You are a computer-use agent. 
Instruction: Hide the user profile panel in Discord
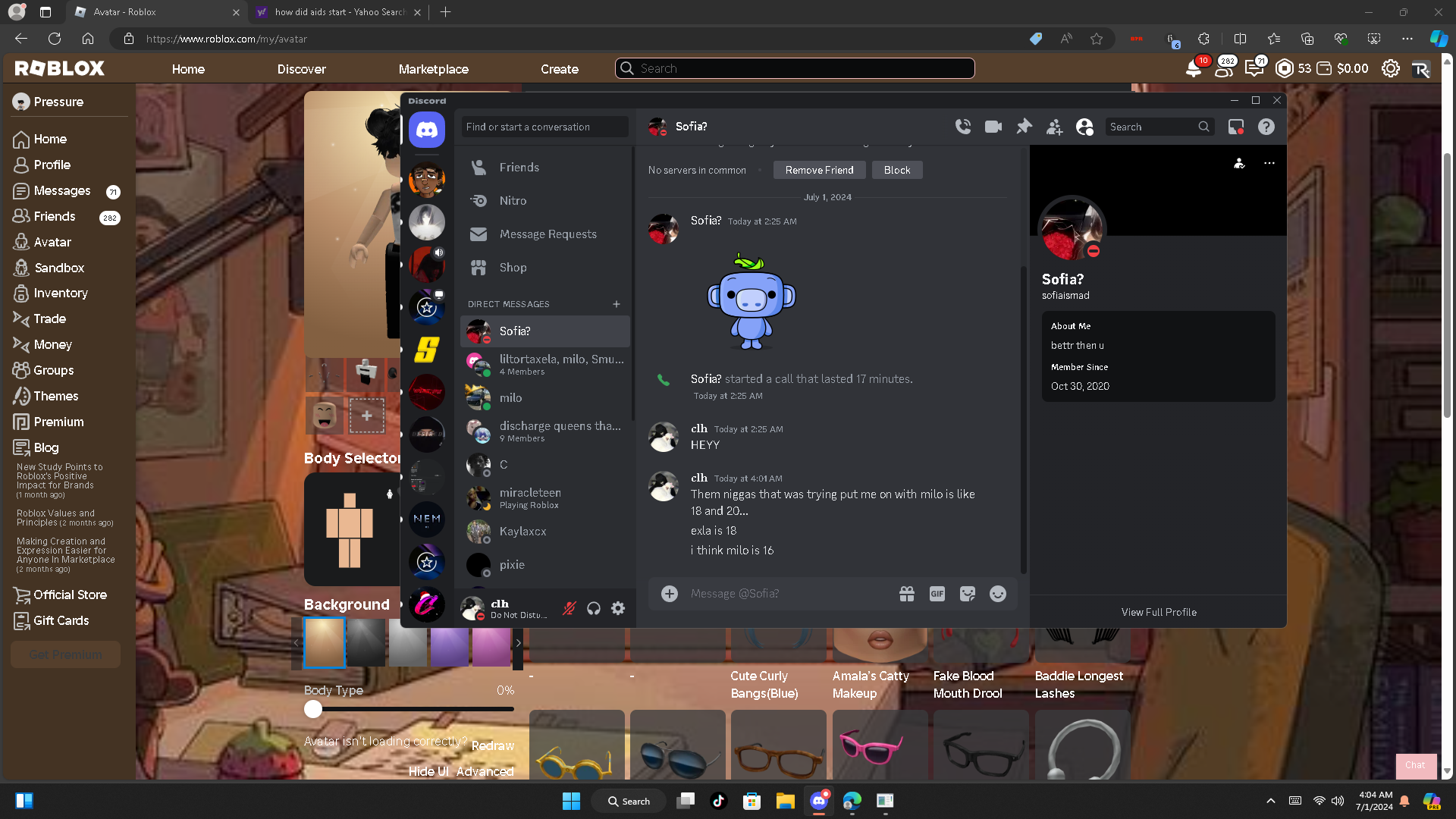[1084, 127]
